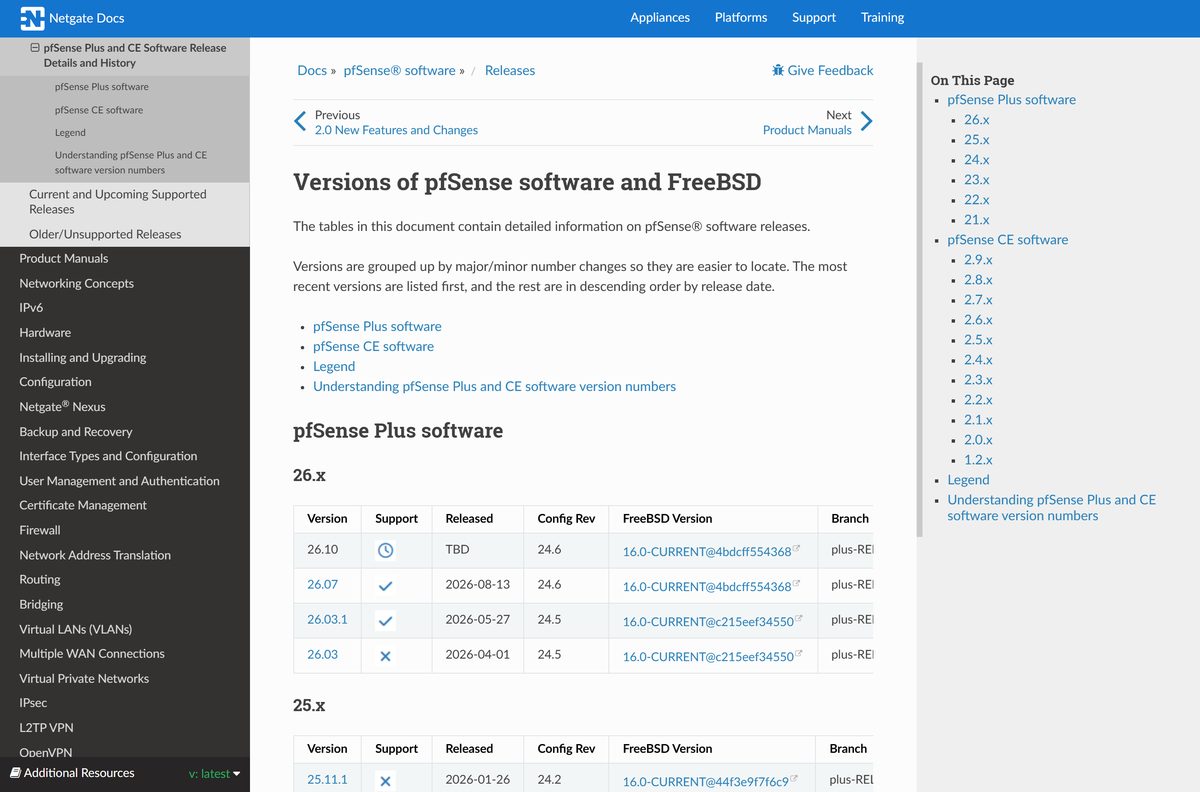The image size is (1200, 792).
Task: Click the X support icon for 26.03
Action: click(x=386, y=656)
